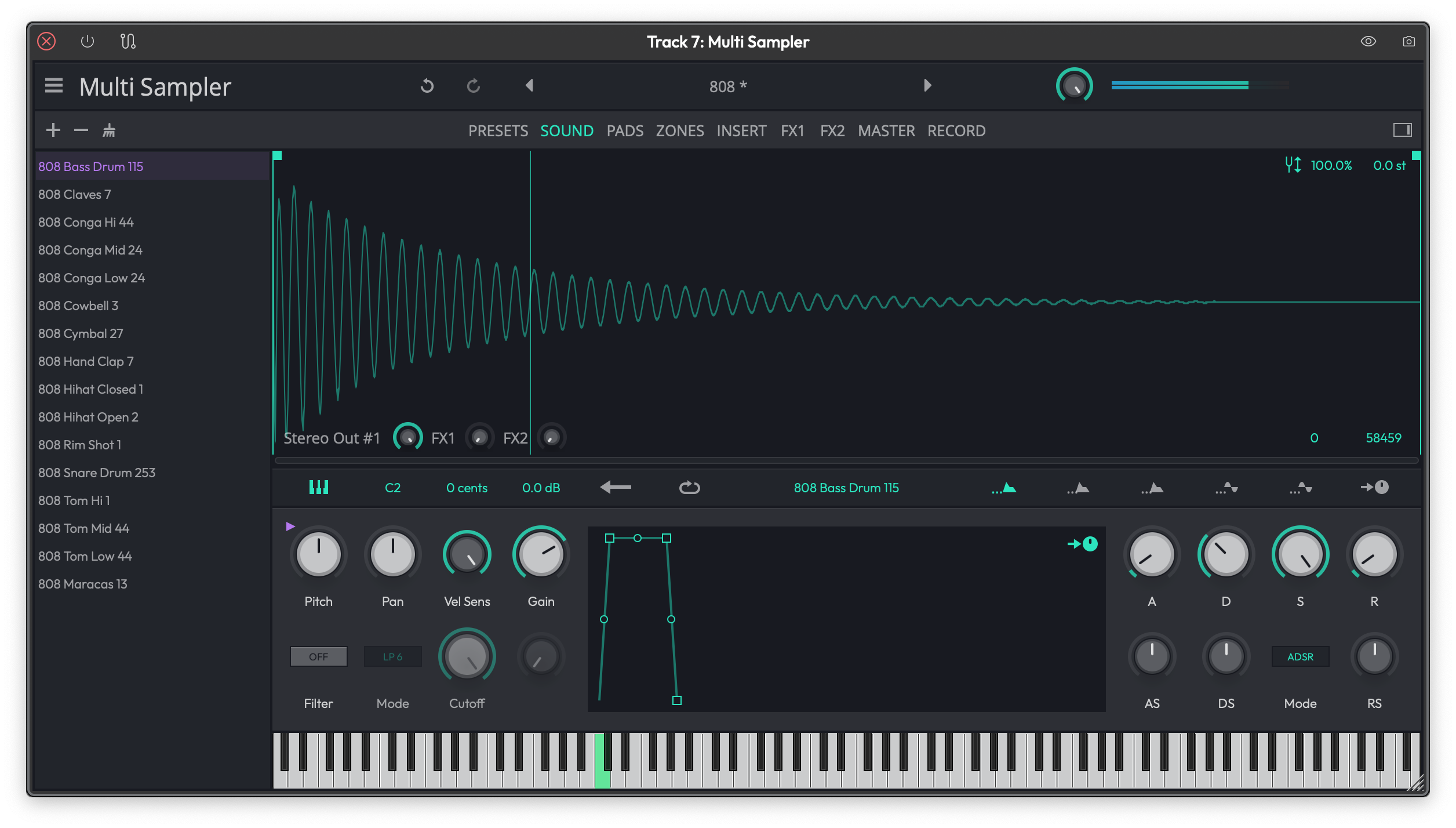Viewport: 1456px width, 828px height.
Task: Click the Cutoff knob
Action: click(467, 656)
